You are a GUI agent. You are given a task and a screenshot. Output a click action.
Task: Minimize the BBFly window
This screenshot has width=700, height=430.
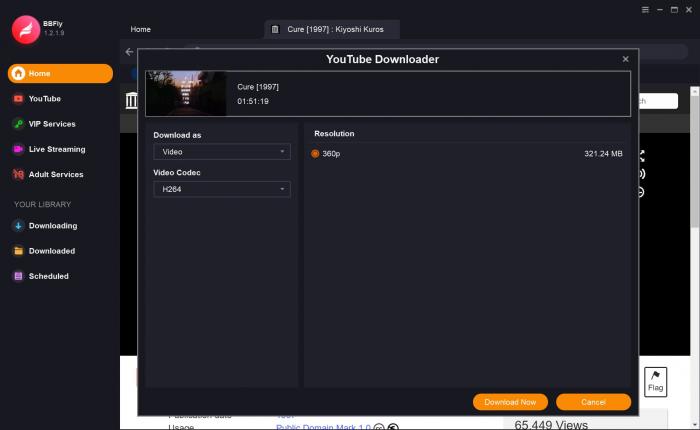(660, 9)
